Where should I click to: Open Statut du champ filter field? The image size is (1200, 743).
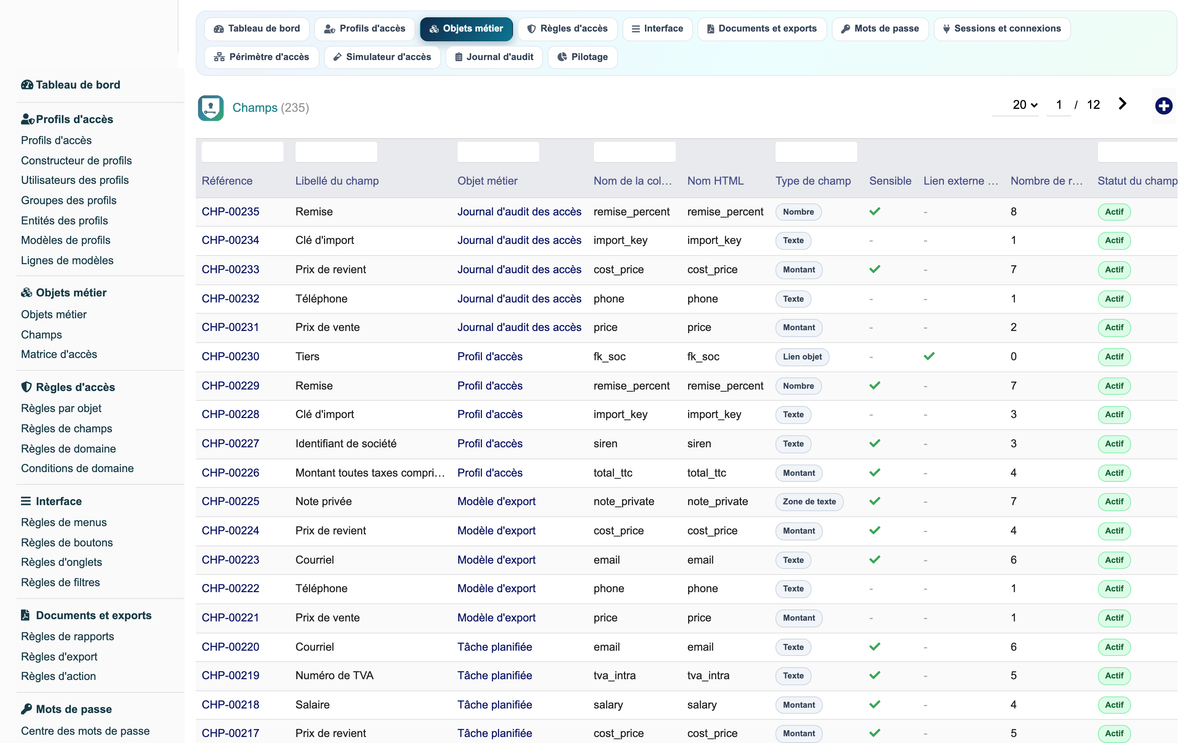1138,152
